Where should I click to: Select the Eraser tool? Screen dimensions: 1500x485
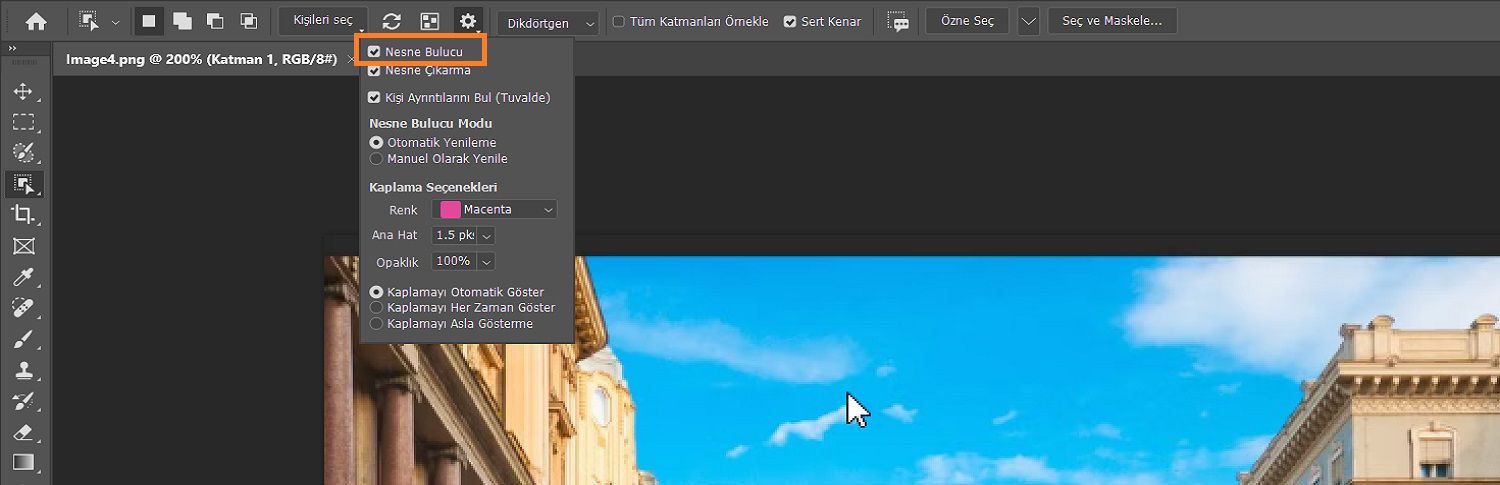(x=23, y=431)
